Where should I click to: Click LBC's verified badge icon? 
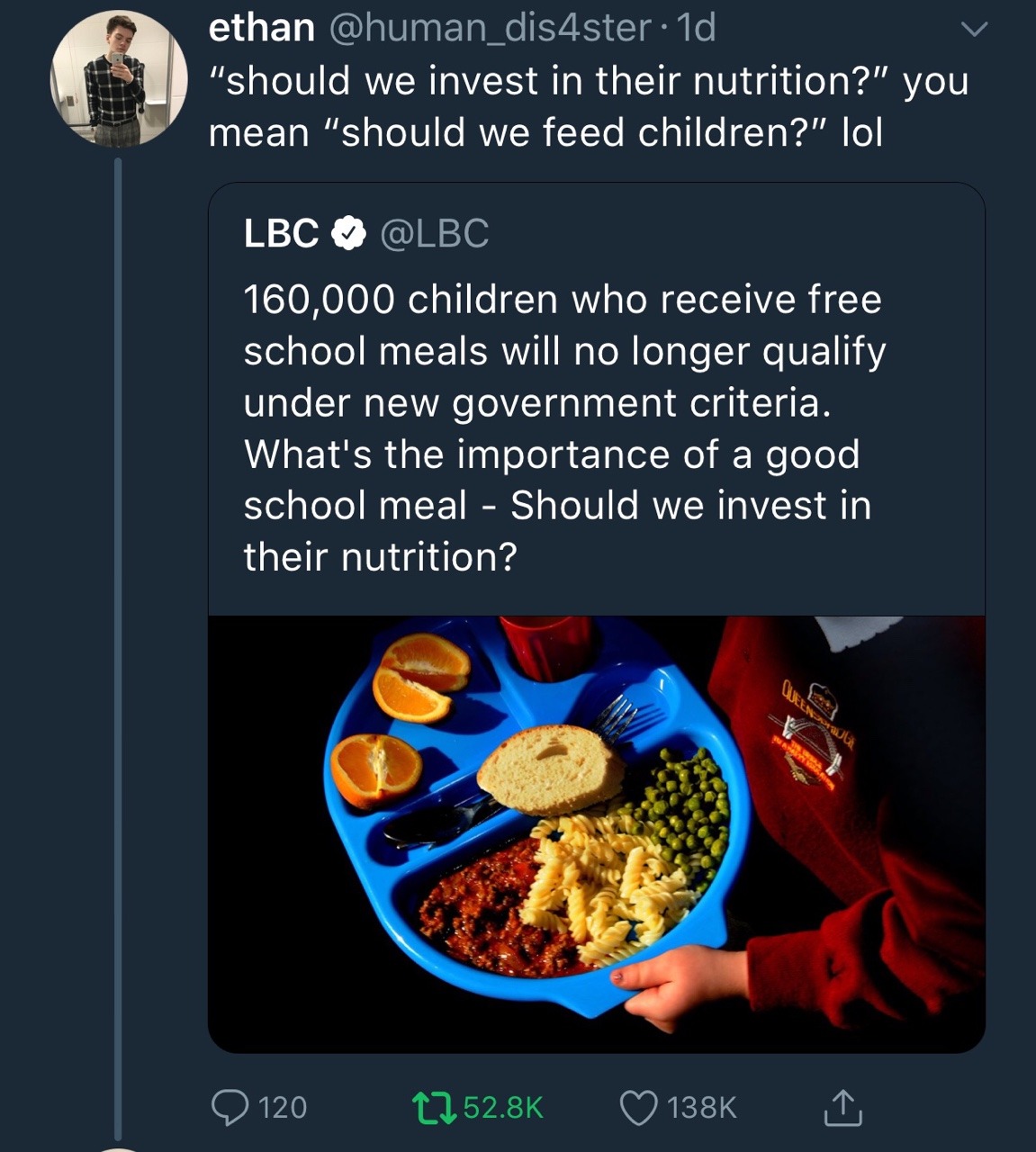coord(348,234)
